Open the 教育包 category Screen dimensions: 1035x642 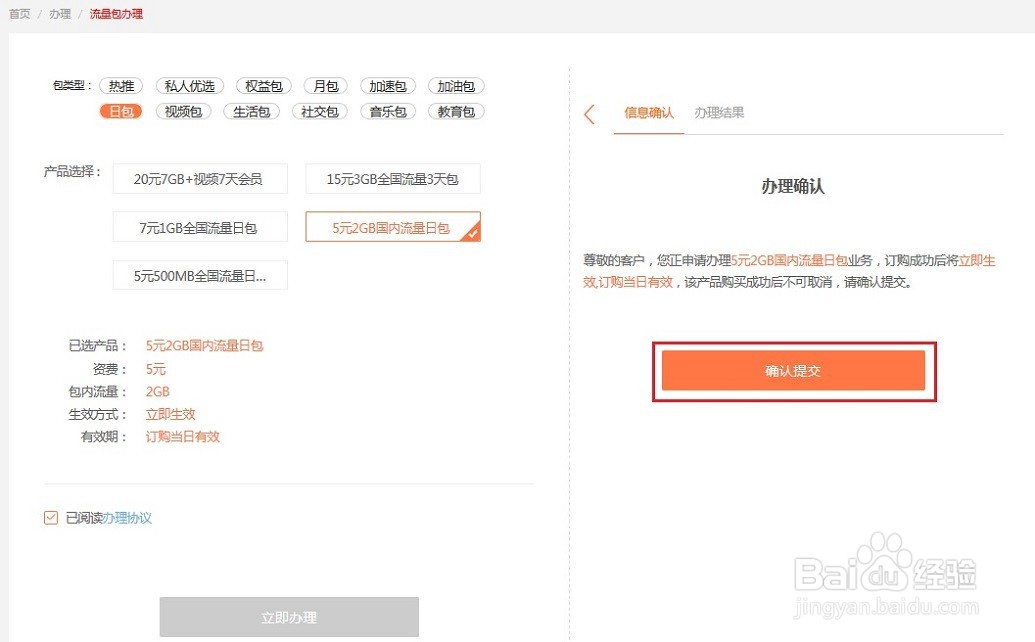(x=456, y=111)
